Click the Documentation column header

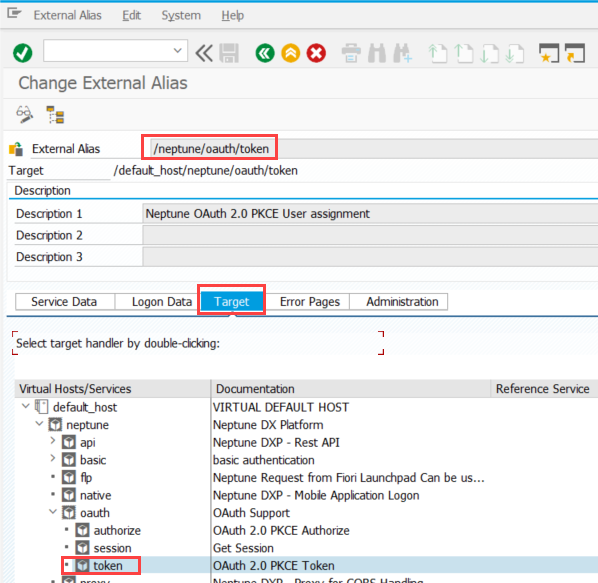(351, 389)
